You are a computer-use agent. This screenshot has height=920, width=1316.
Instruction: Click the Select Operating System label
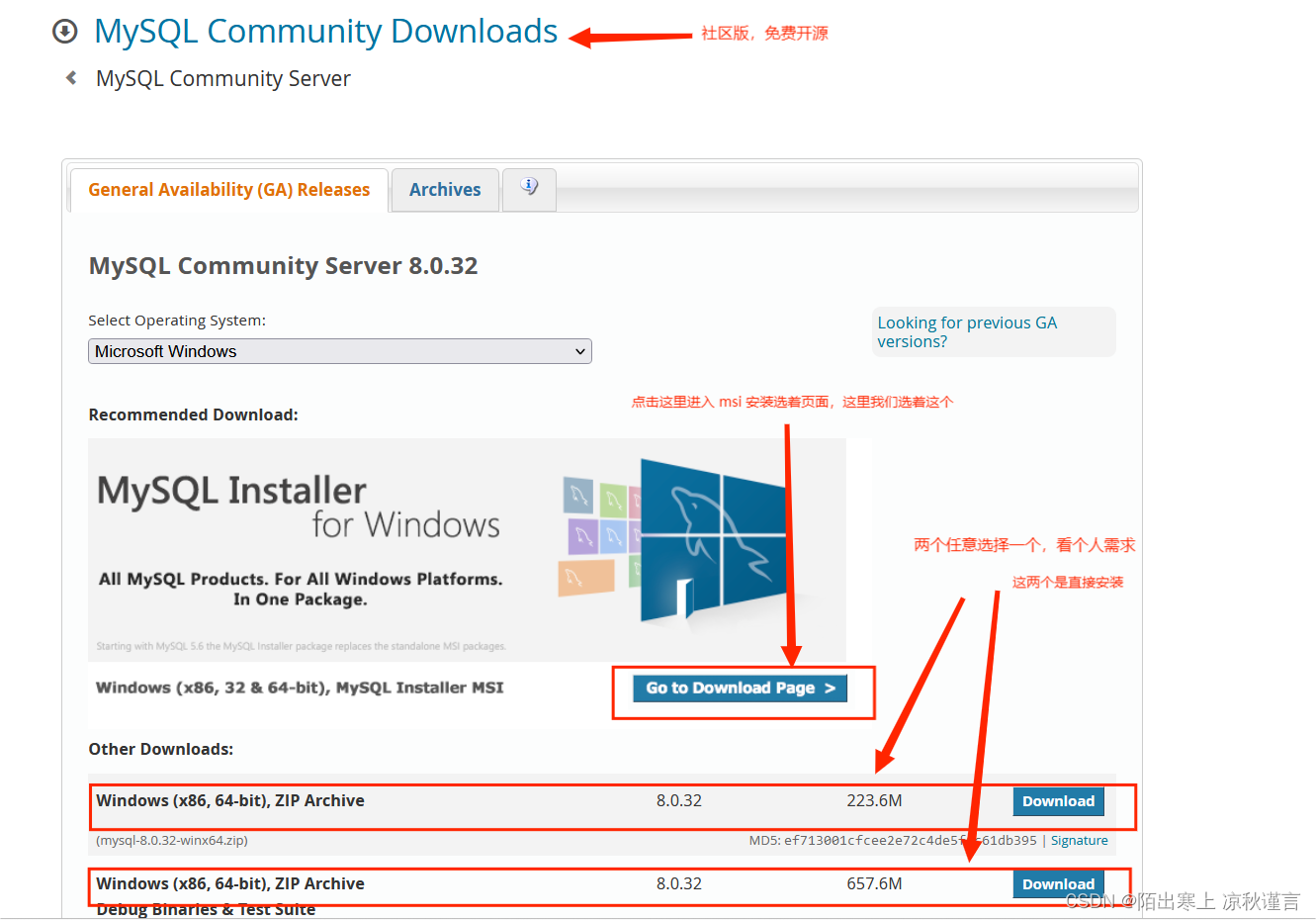177,321
